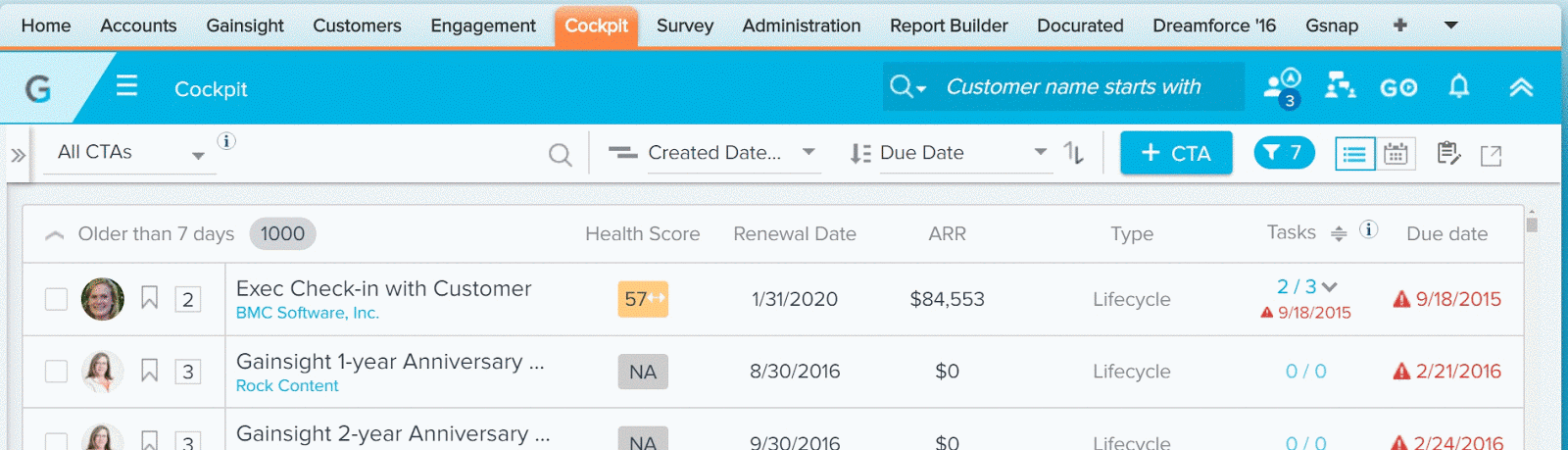Image resolution: width=1568 pixels, height=450 pixels.
Task: Open the hierarchy sitemap icon
Action: coord(1340,87)
